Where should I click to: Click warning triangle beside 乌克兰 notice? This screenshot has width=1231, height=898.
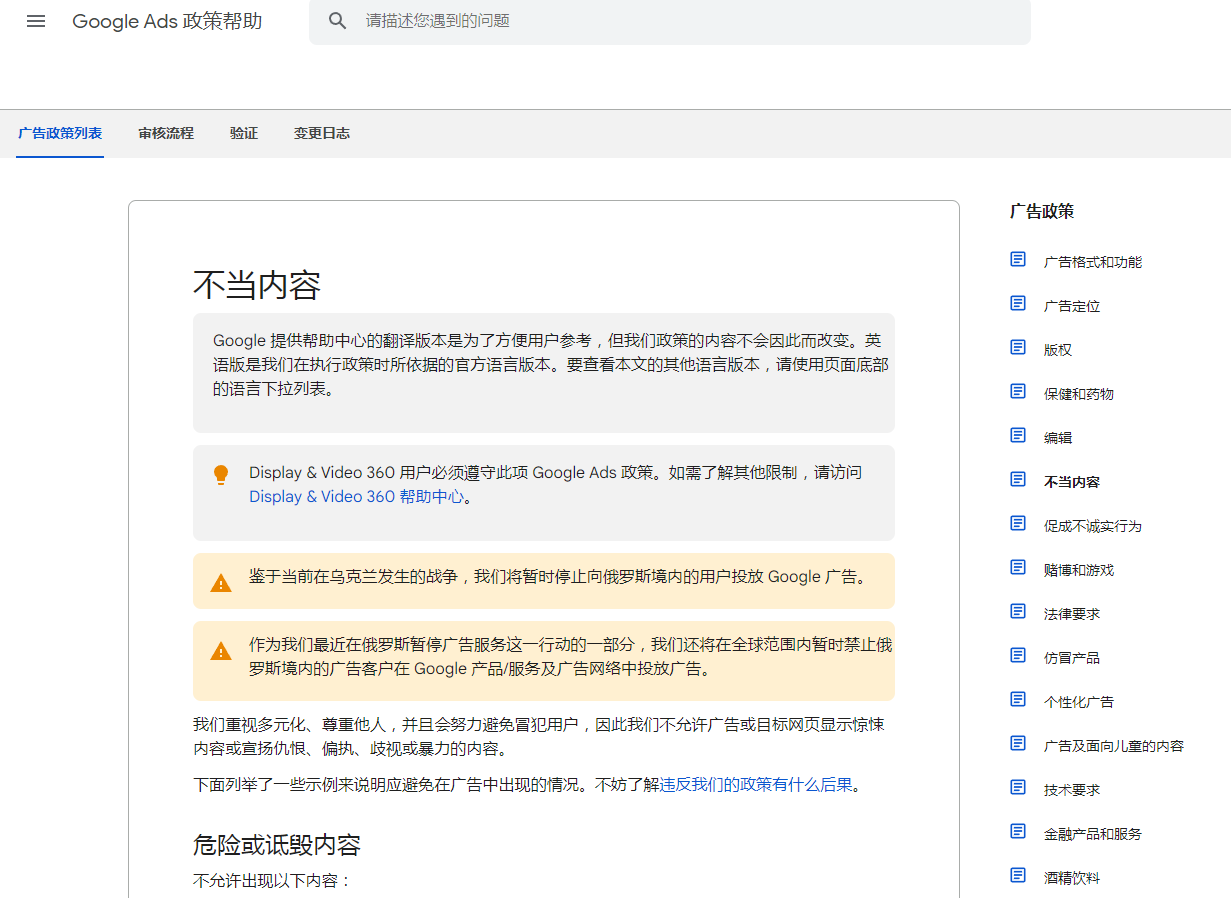point(221,582)
